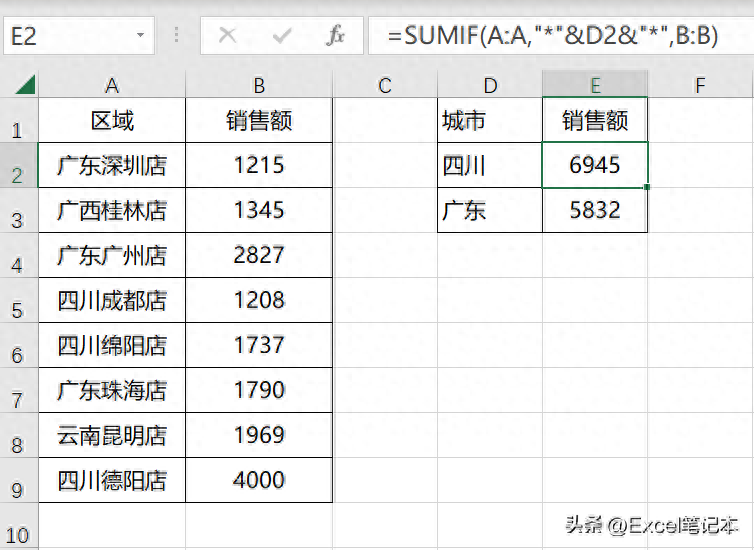Screen dimensions: 754x550
Task: Click the Enter checkmark formula icon
Action: (282, 35)
